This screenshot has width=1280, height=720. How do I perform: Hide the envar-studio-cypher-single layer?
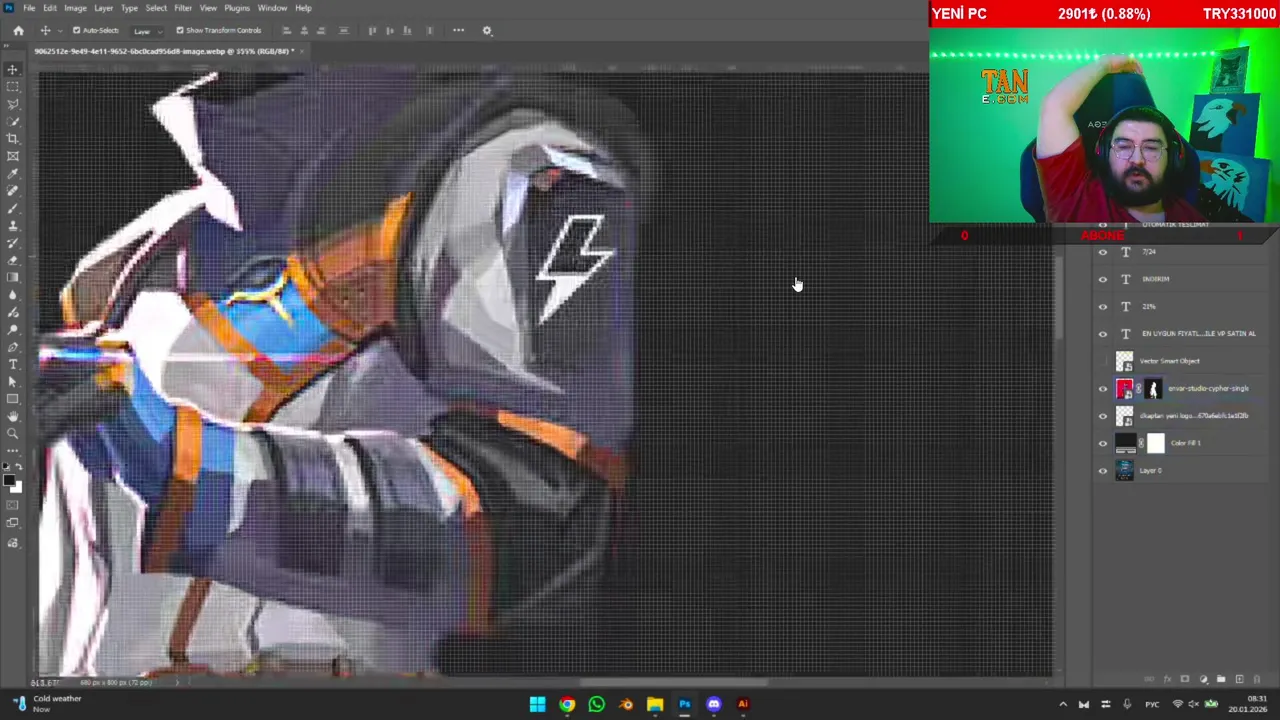pos(1103,389)
